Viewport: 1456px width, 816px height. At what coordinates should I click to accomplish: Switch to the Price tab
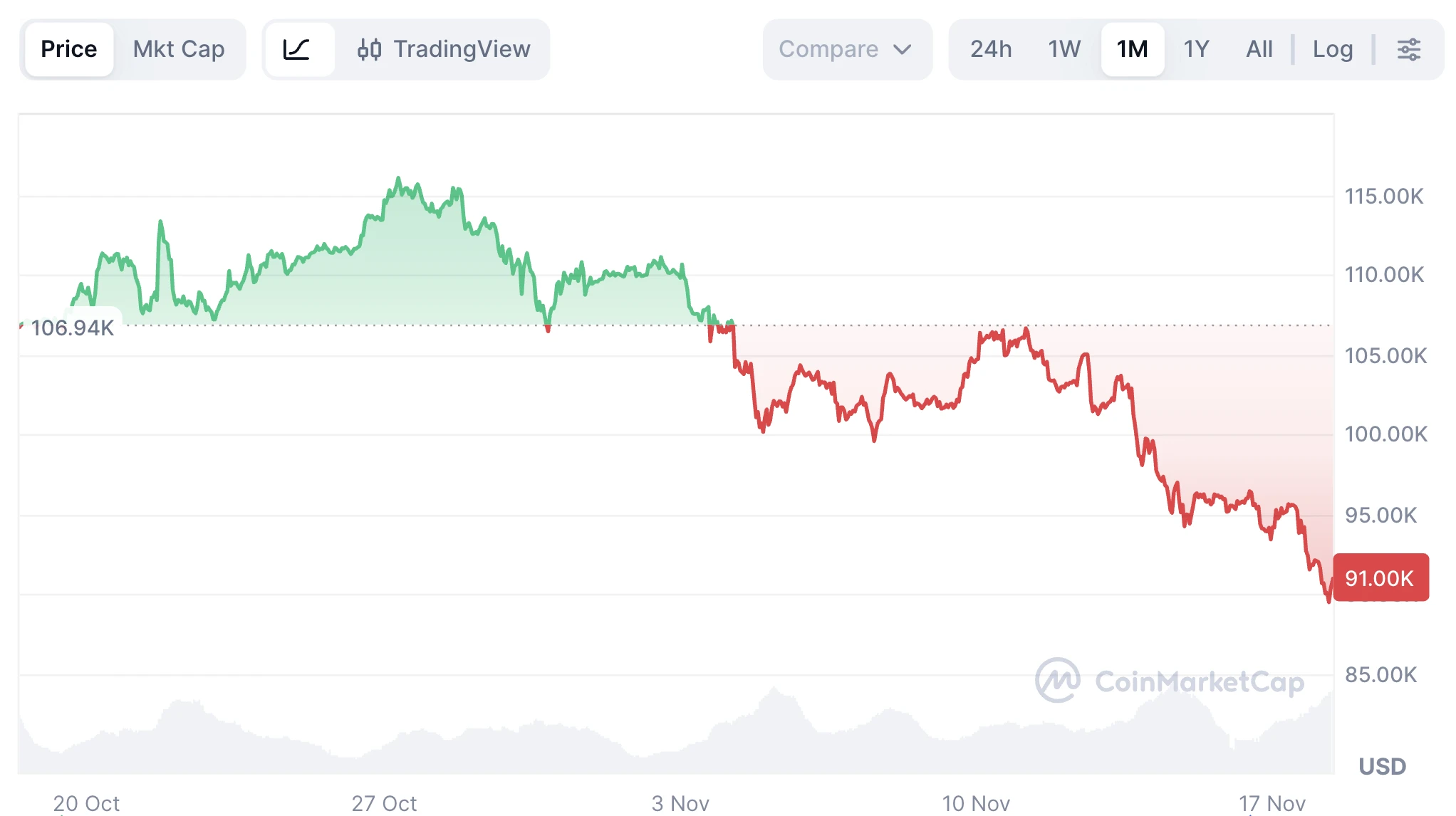tap(68, 49)
